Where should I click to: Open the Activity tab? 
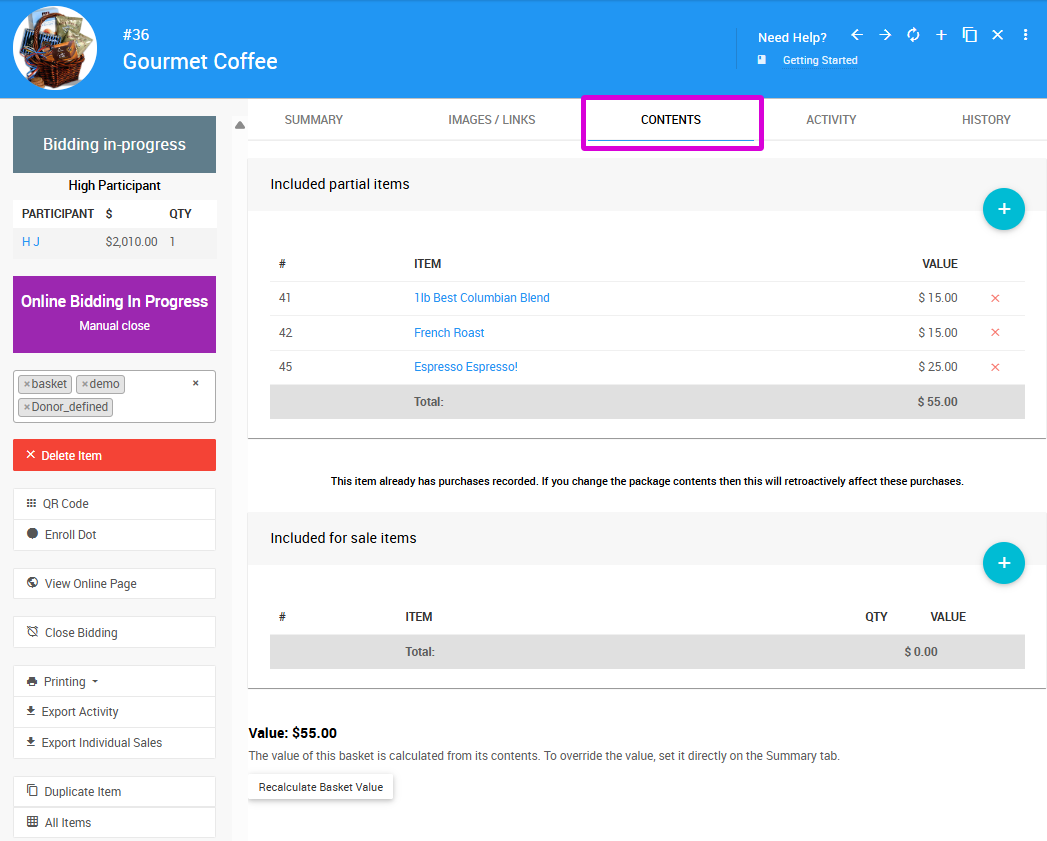(831, 120)
